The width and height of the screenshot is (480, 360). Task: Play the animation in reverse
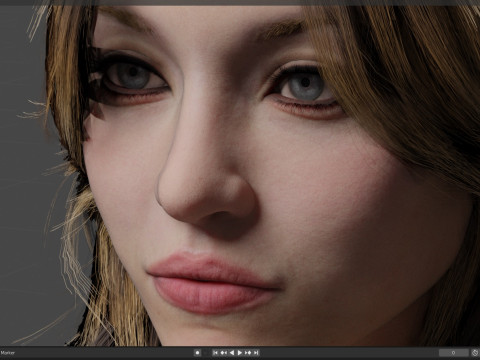(232, 353)
